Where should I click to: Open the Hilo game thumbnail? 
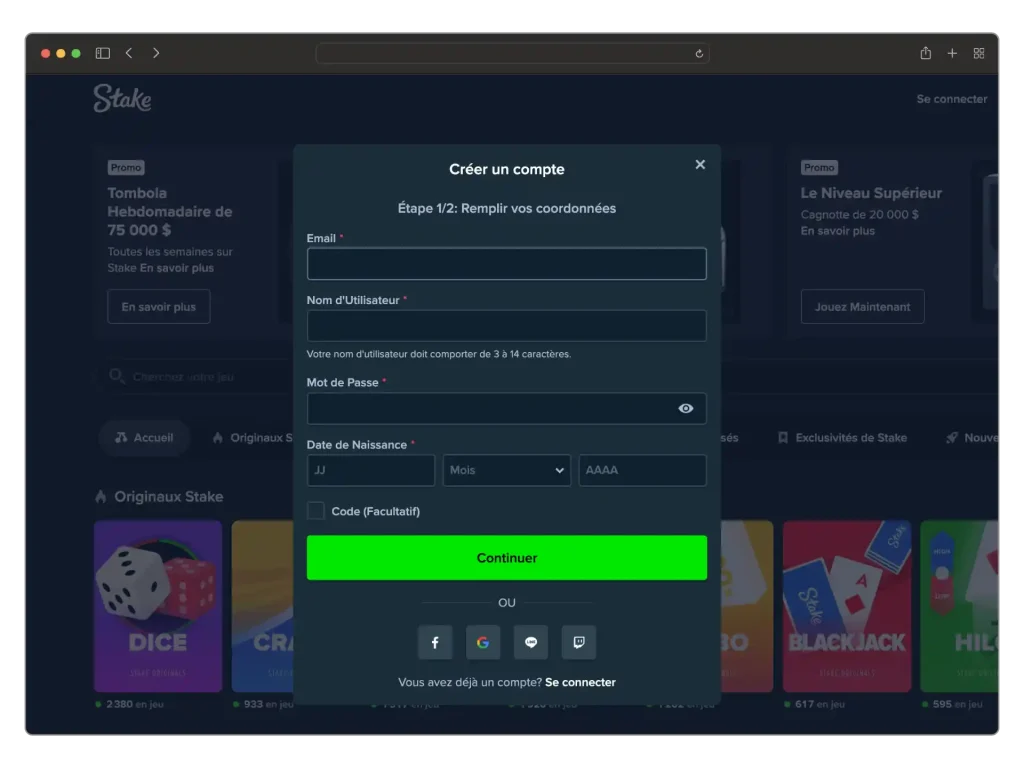coord(959,606)
